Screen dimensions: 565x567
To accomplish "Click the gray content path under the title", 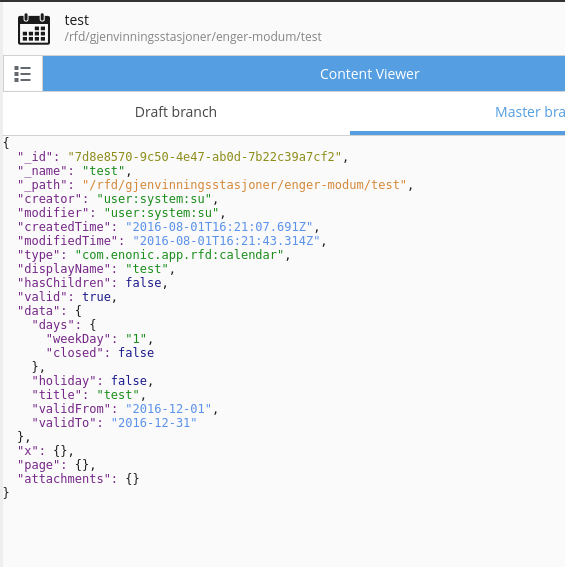I will 193,37.
